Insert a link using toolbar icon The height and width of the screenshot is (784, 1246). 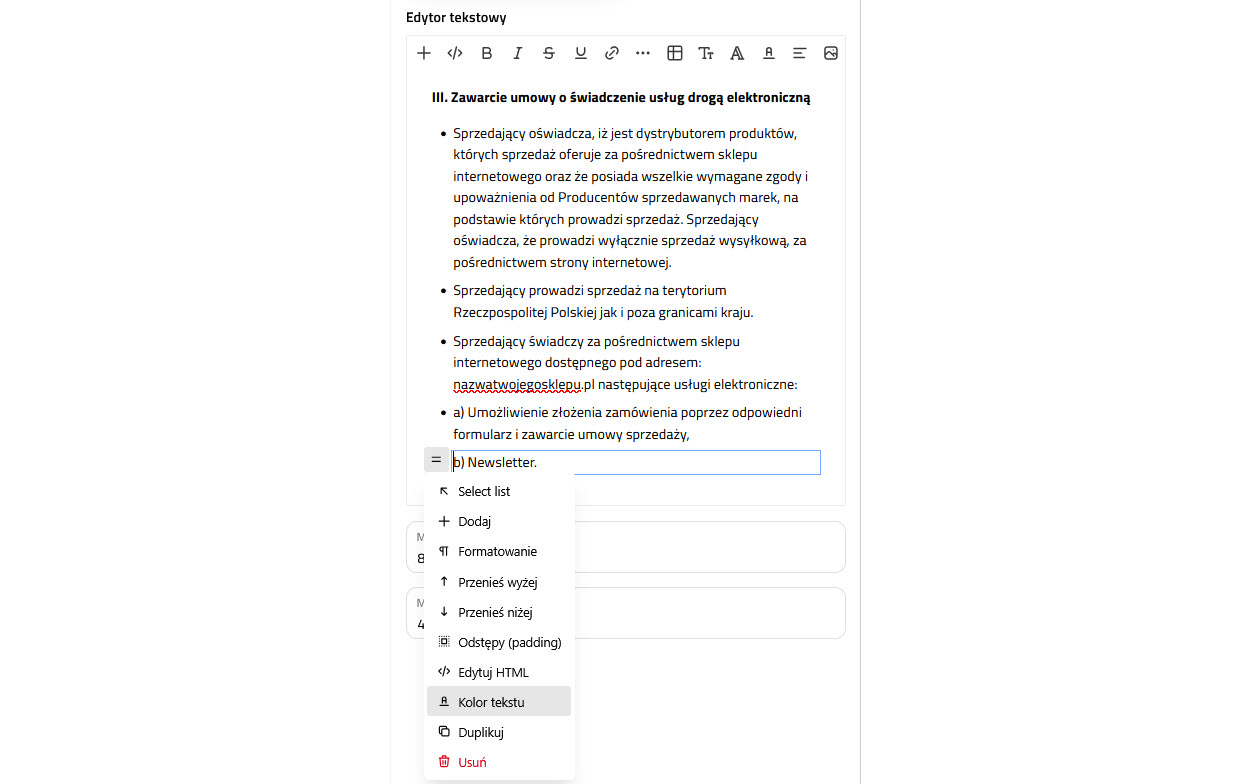pos(612,53)
